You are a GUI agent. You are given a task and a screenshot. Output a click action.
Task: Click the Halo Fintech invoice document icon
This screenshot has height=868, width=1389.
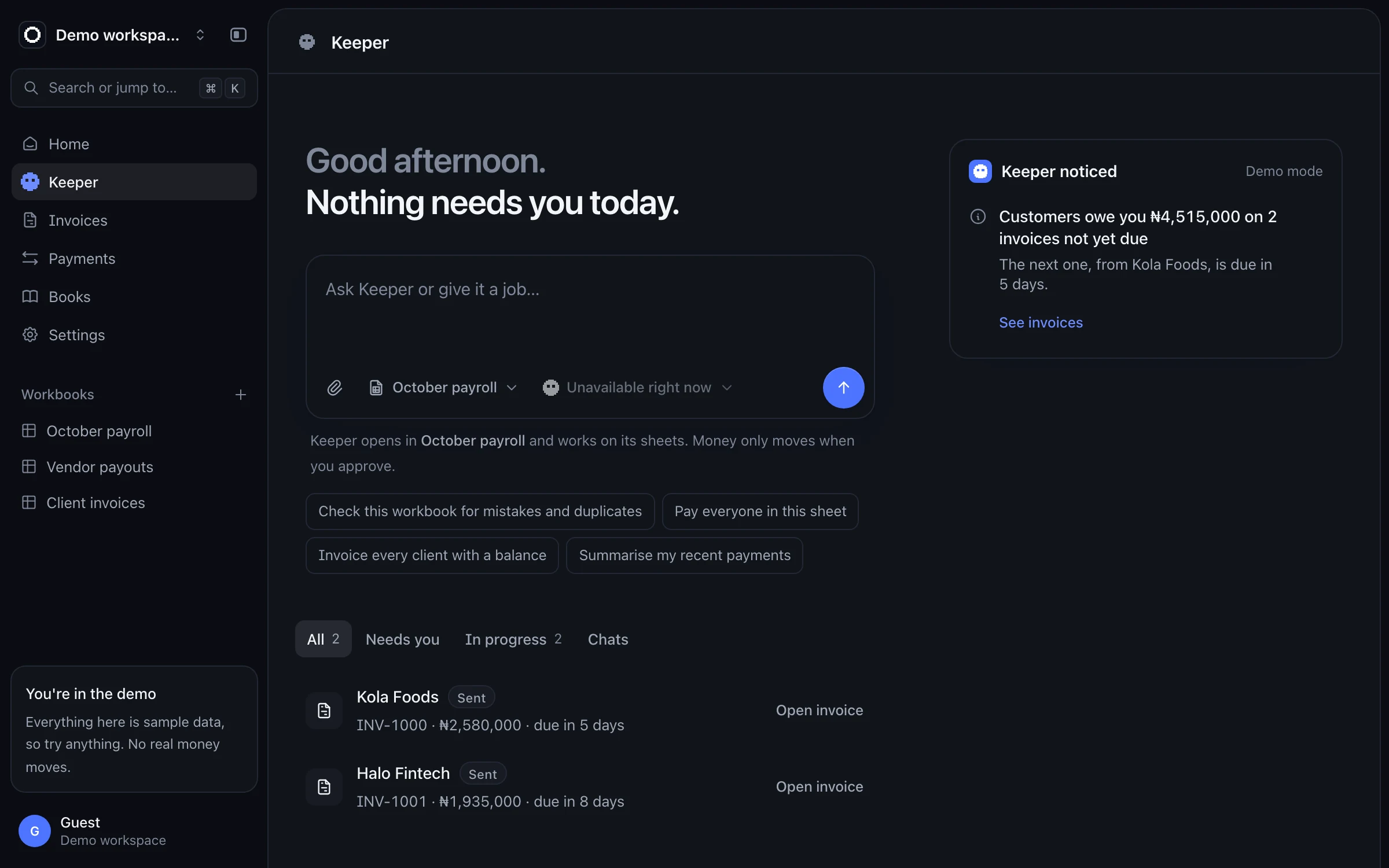tap(324, 786)
